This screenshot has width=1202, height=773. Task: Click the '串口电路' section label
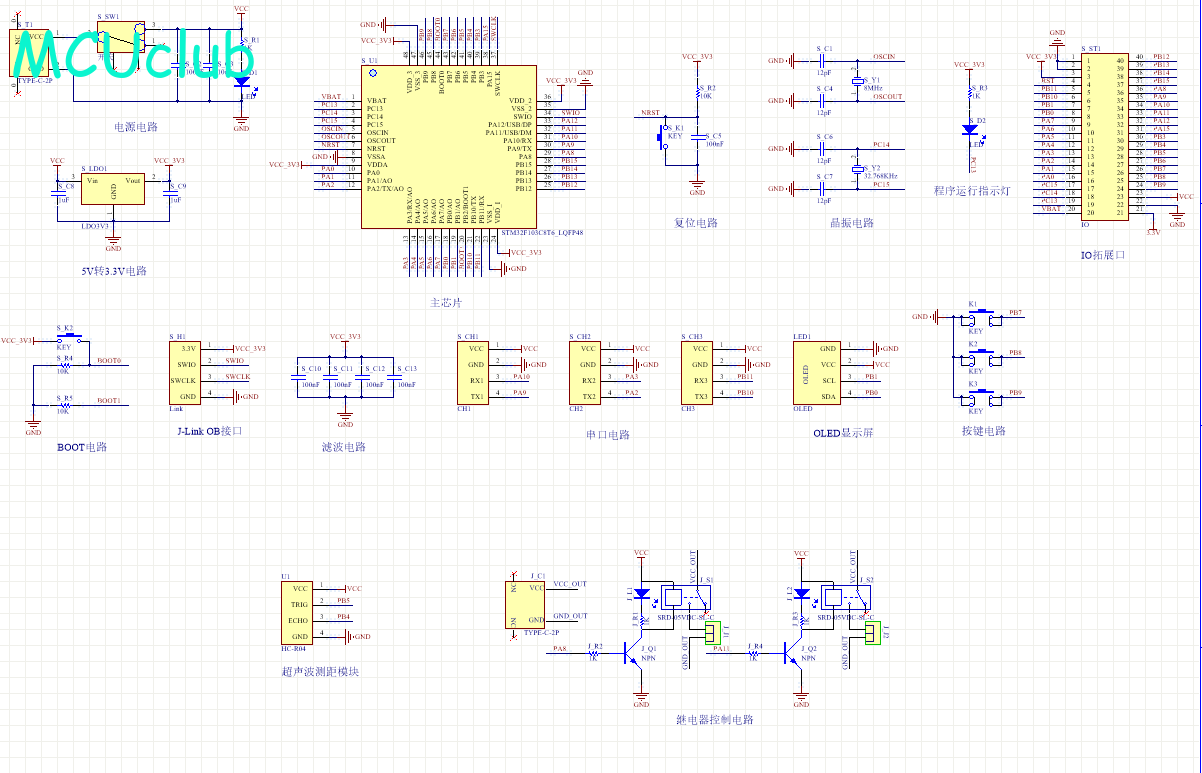608,435
